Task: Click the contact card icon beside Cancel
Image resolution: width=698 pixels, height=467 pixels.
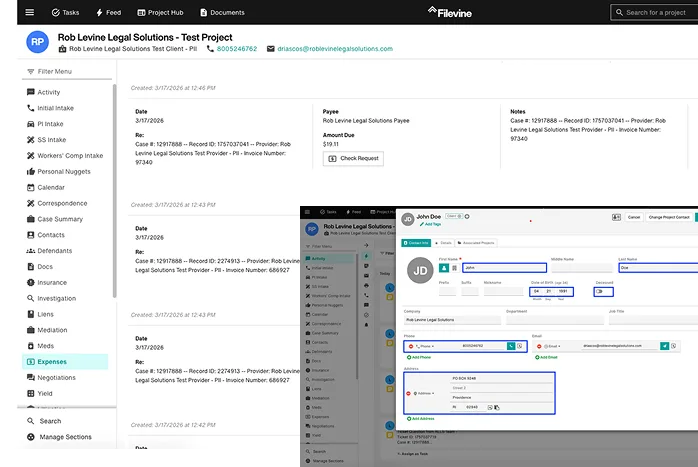Action: [616, 217]
